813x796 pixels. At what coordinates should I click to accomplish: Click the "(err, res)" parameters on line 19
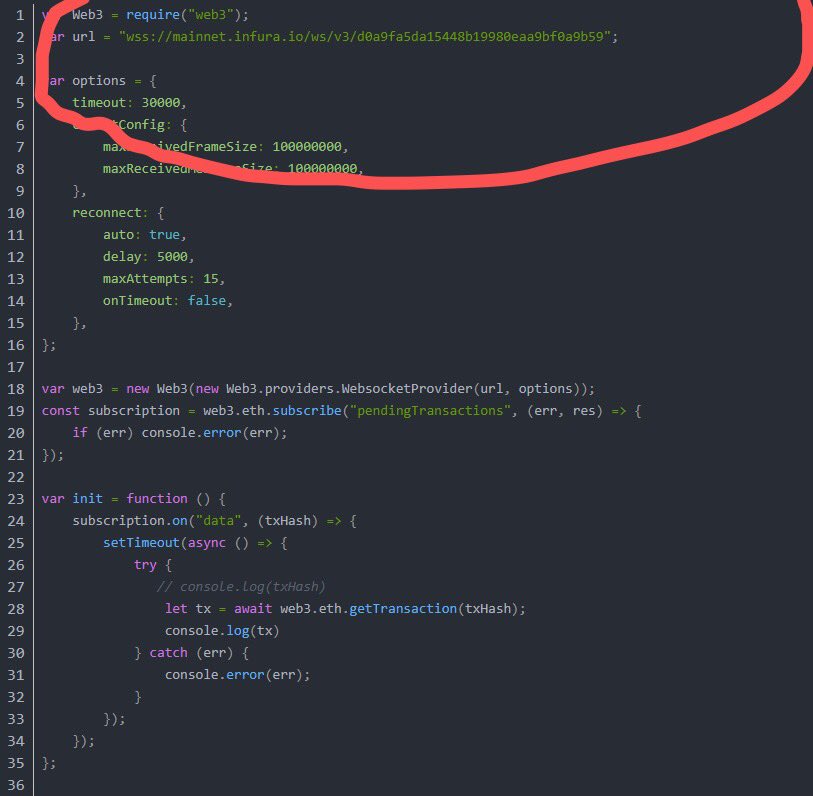tap(565, 411)
